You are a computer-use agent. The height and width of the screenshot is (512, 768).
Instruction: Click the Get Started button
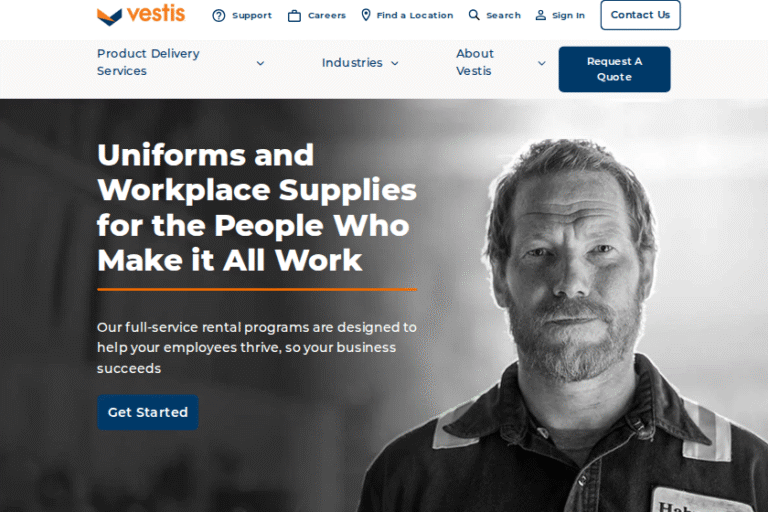coord(147,412)
